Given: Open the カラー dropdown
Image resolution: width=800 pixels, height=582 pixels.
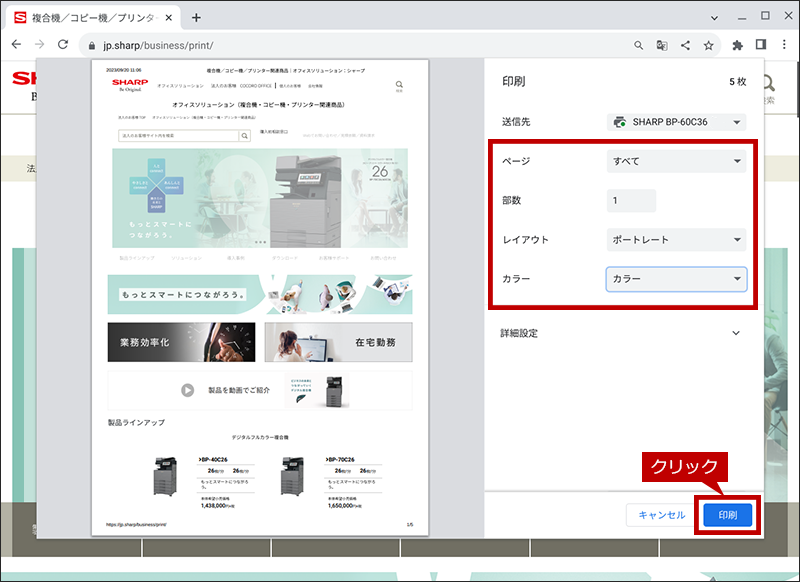Looking at the screenshot, I should tap(677, 279).
